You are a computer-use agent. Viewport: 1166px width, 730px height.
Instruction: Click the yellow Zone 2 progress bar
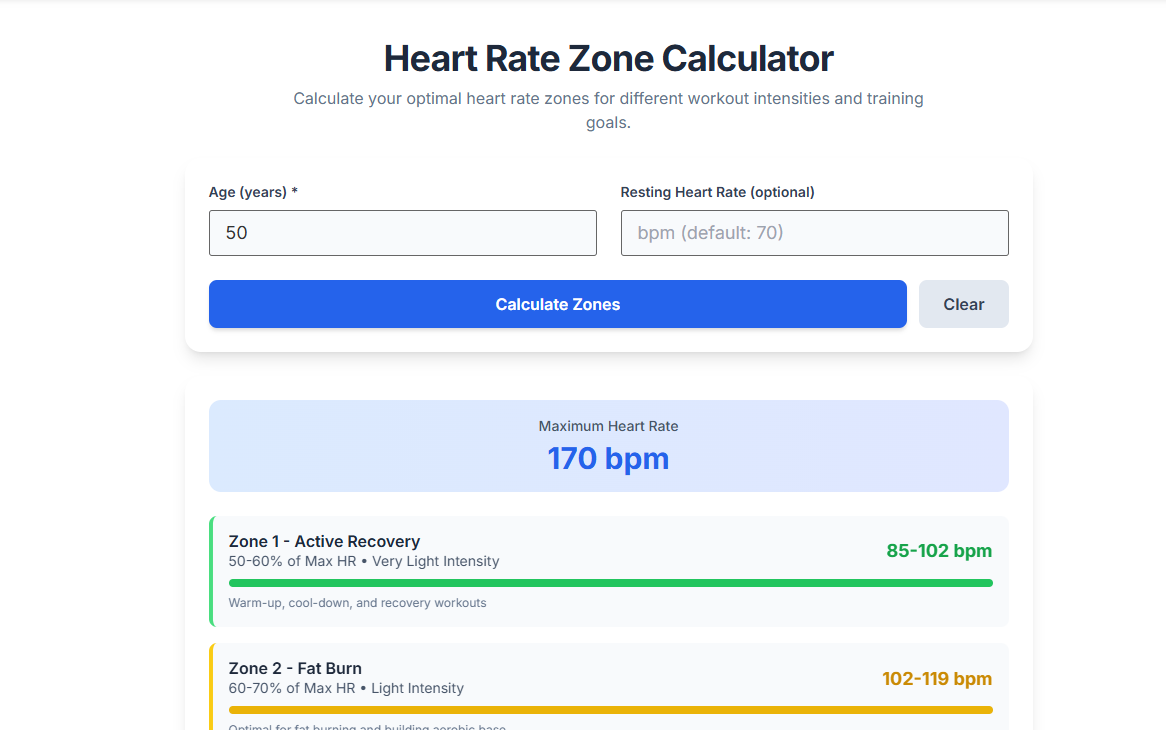(610, 709)
